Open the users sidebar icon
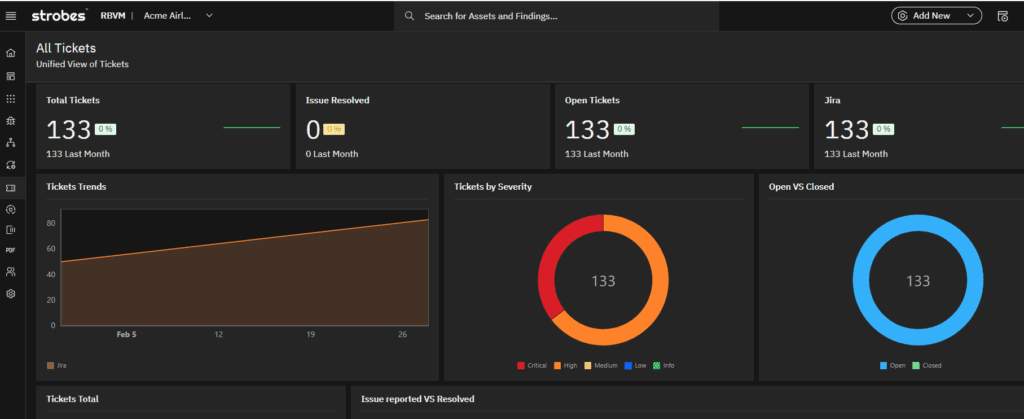The image size is (1024, 419). click(11, 271)
